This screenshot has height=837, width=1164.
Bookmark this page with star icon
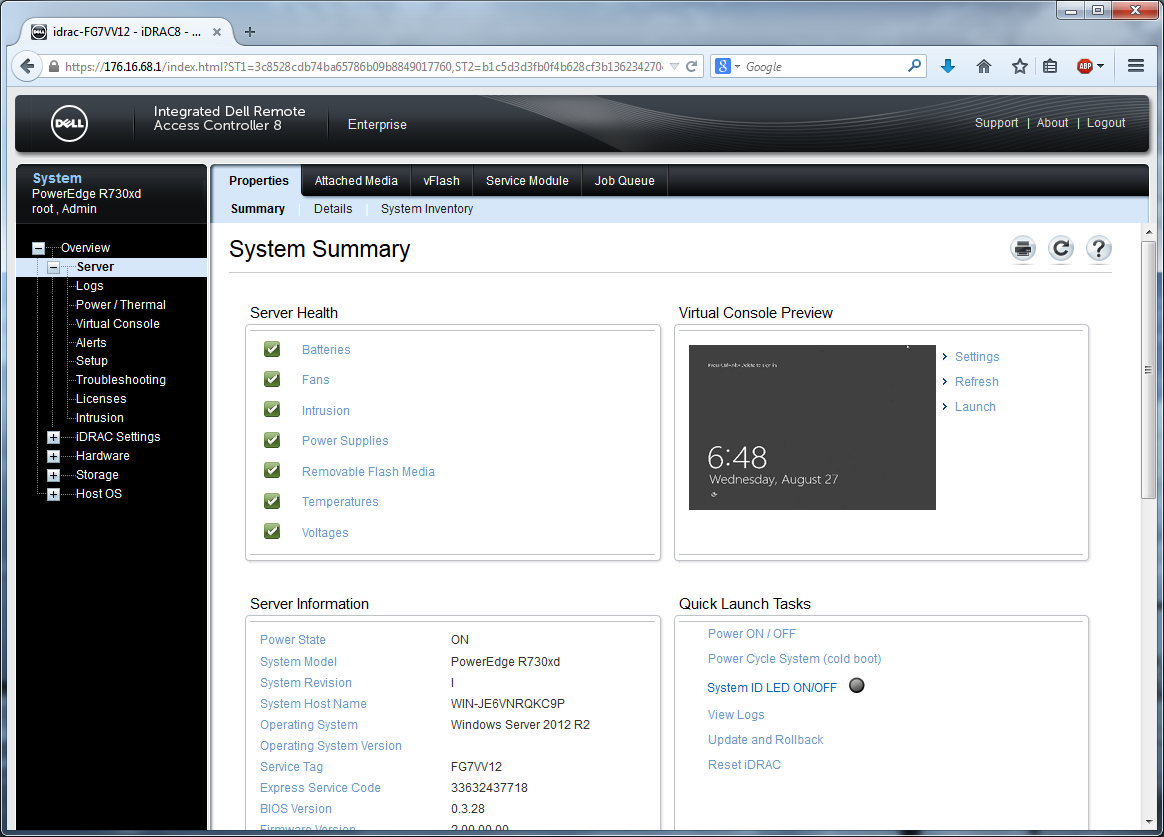coord(1019,66)
